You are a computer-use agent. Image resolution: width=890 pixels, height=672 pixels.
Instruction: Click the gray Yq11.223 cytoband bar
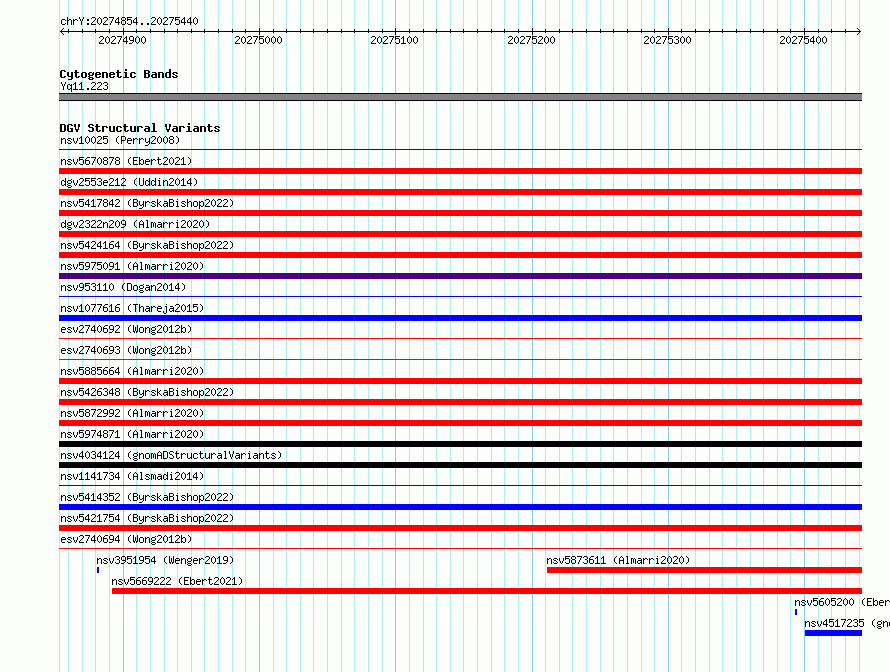point(460,97)
